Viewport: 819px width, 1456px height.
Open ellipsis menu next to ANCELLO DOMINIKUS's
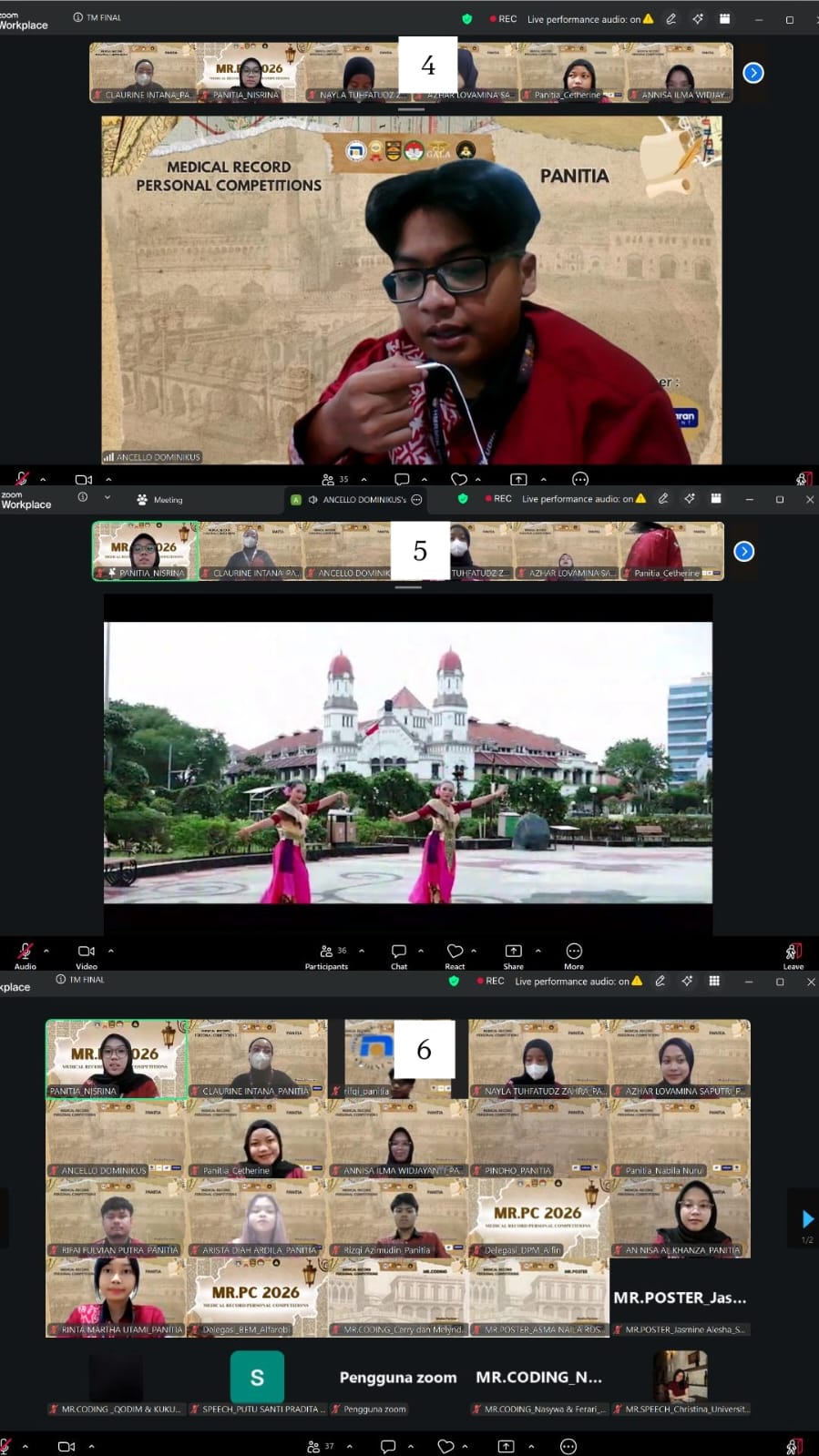417,500
